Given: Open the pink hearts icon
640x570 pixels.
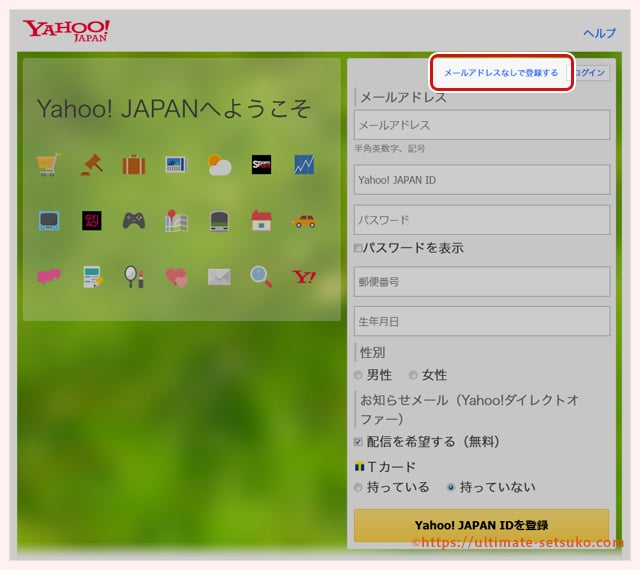Looking at the screenshot, I should click(176, 277).
